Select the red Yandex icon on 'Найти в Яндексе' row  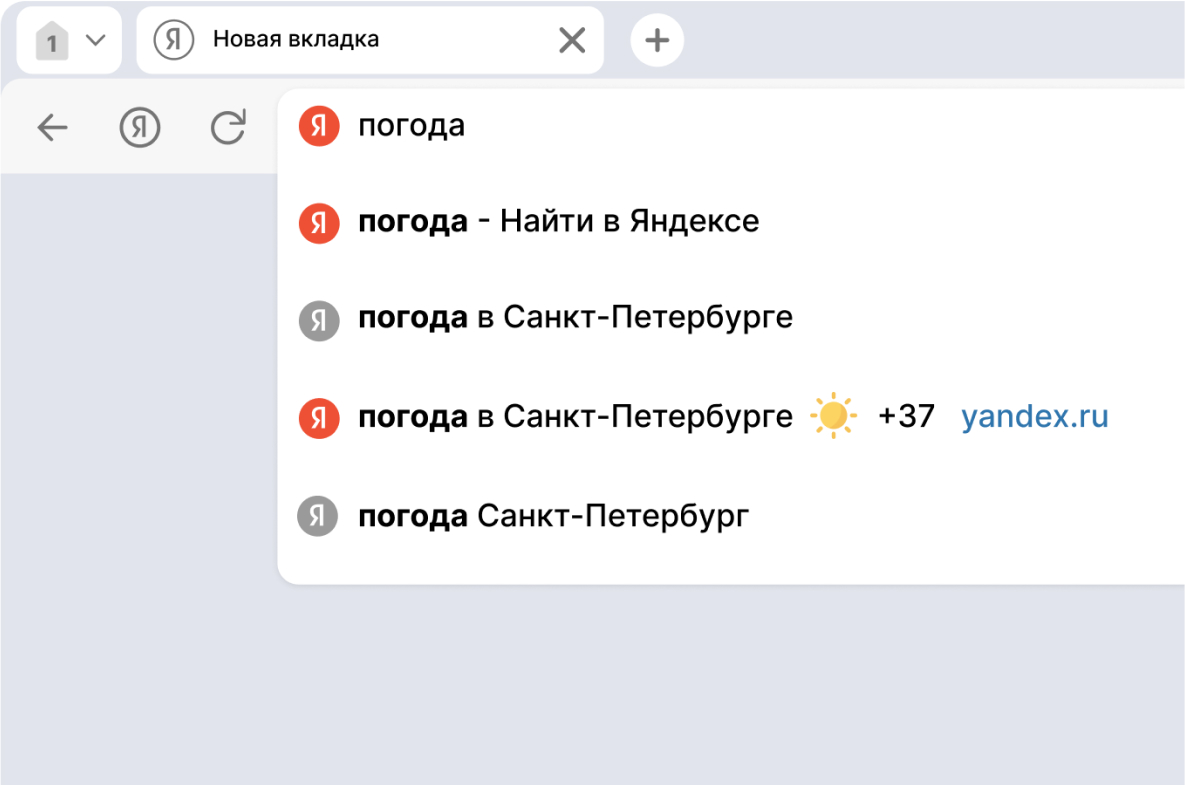click(x=317, y=223)
